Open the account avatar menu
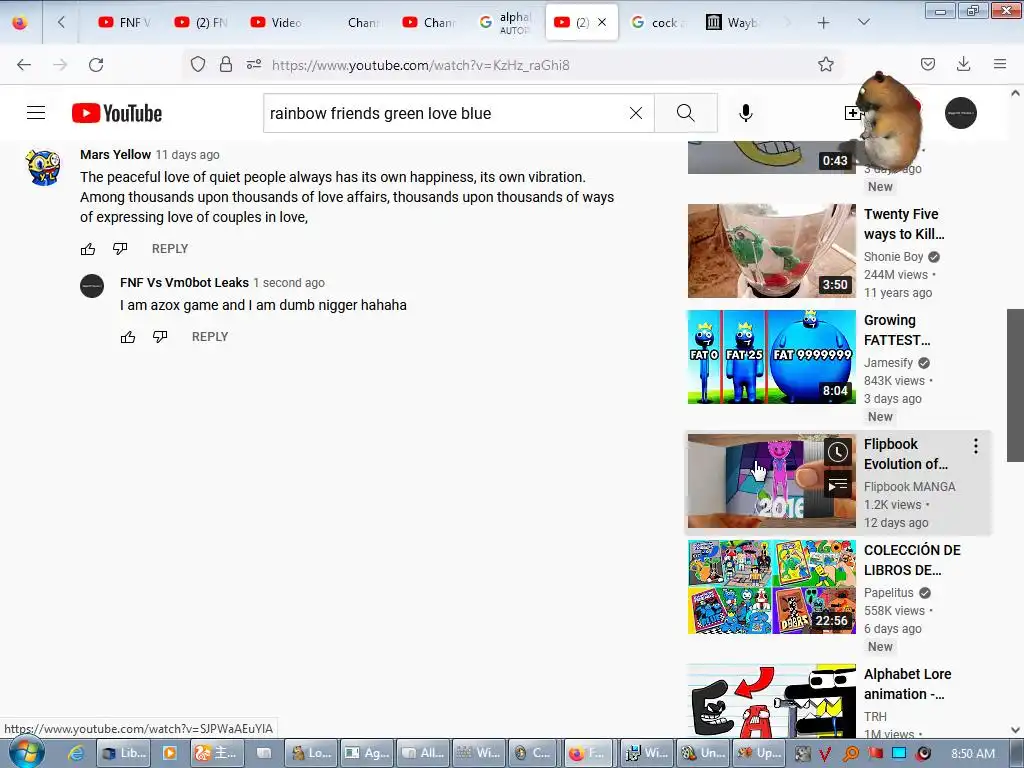The width and height of the screenshot is (1024, 768). point(961,113)
